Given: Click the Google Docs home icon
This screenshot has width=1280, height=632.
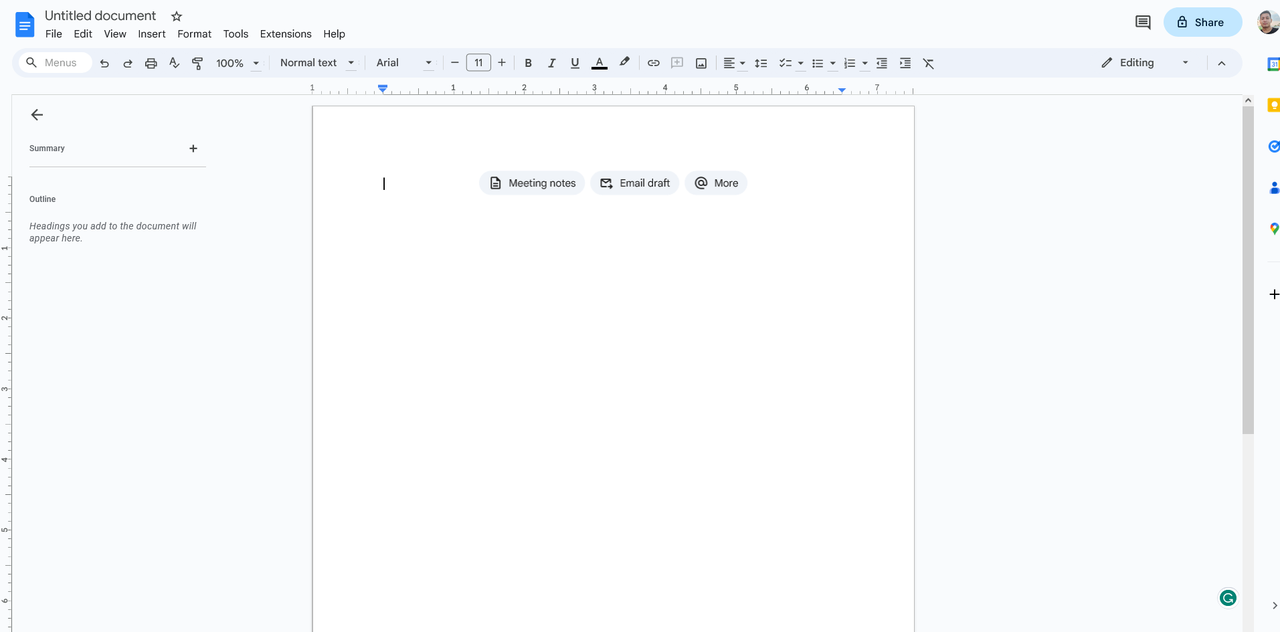Looking at the screenshot, I should click(x=25, y=24).
